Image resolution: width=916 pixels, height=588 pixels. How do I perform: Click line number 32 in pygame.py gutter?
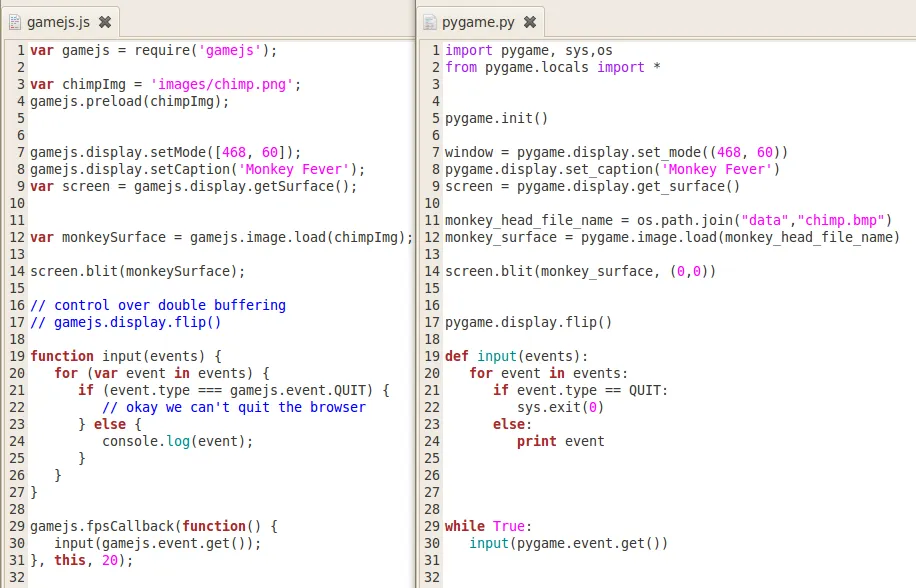pyautogui.click(x=432, y=577)
